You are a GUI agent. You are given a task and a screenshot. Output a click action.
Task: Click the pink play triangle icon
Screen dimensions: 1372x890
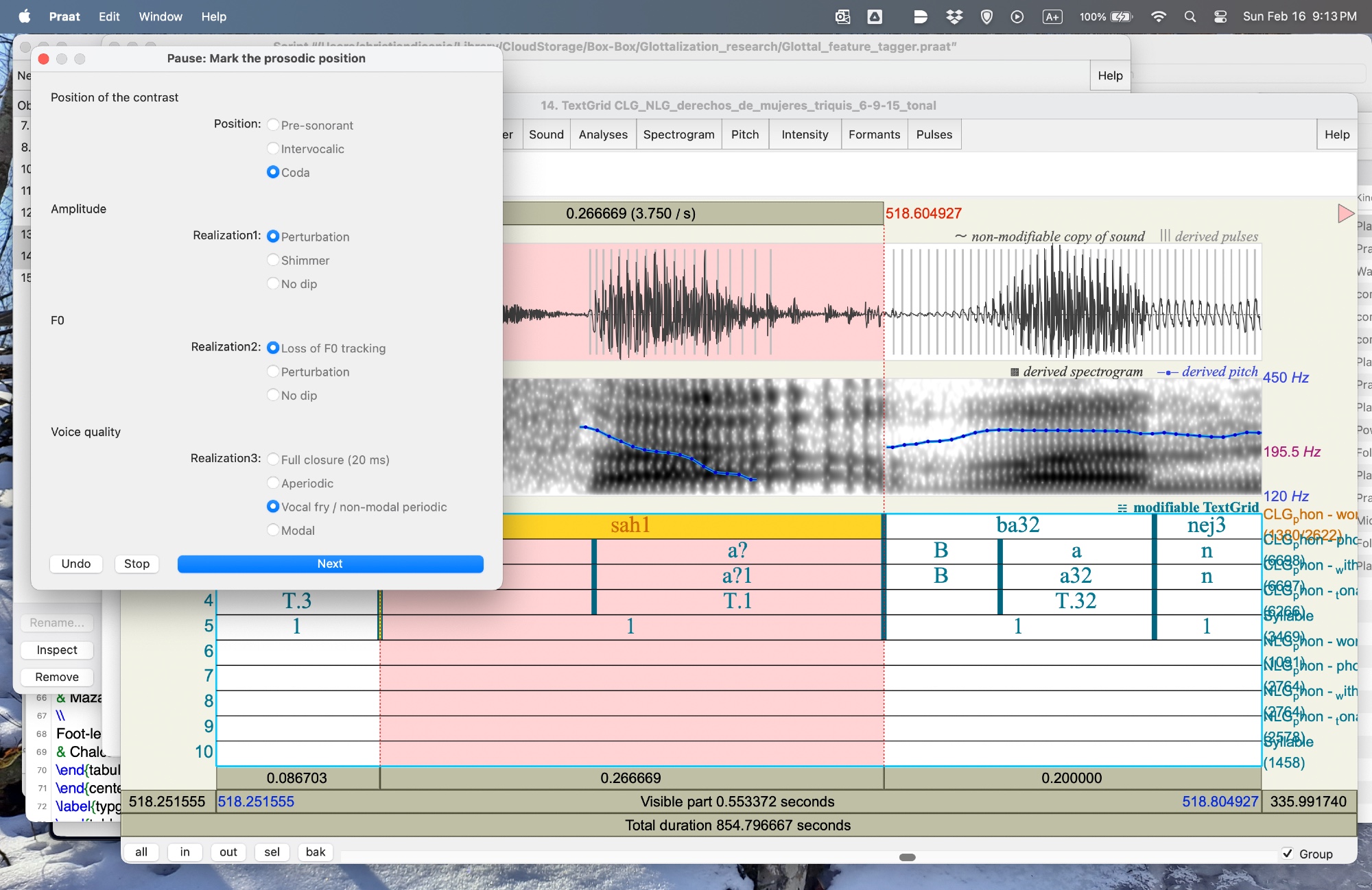pos(1345,213)
